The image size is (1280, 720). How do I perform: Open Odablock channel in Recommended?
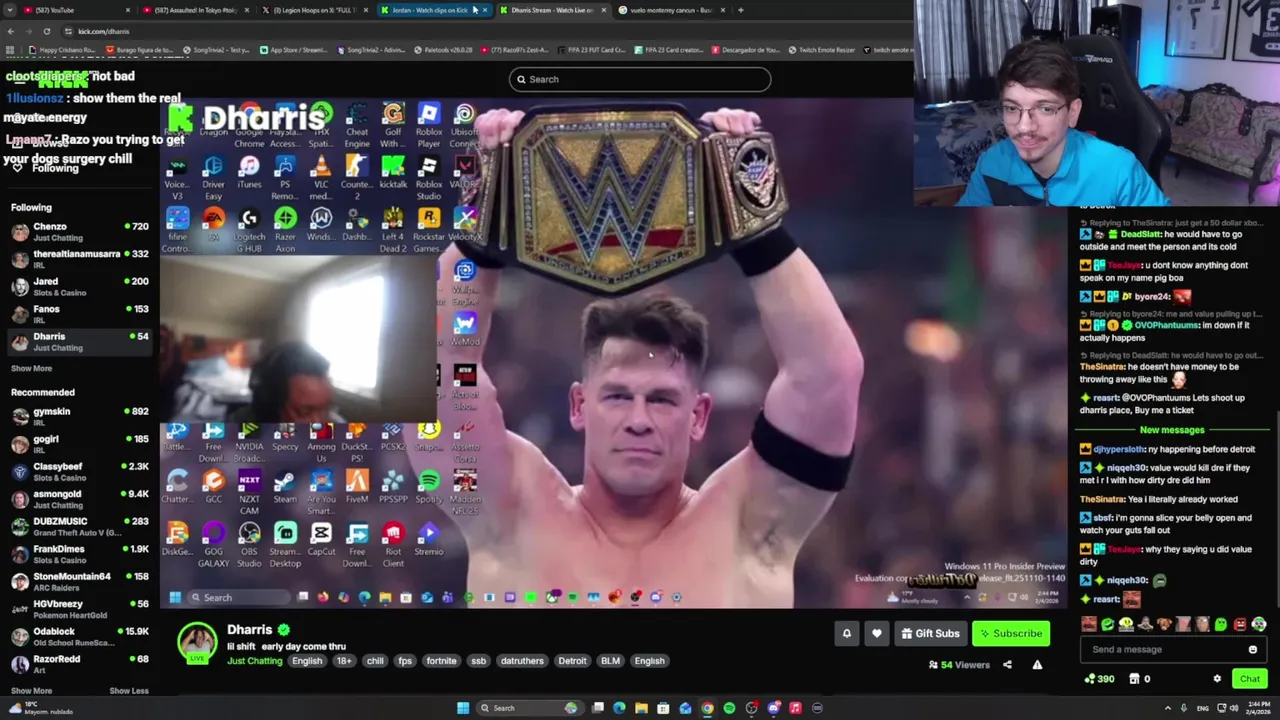(79, 636)
